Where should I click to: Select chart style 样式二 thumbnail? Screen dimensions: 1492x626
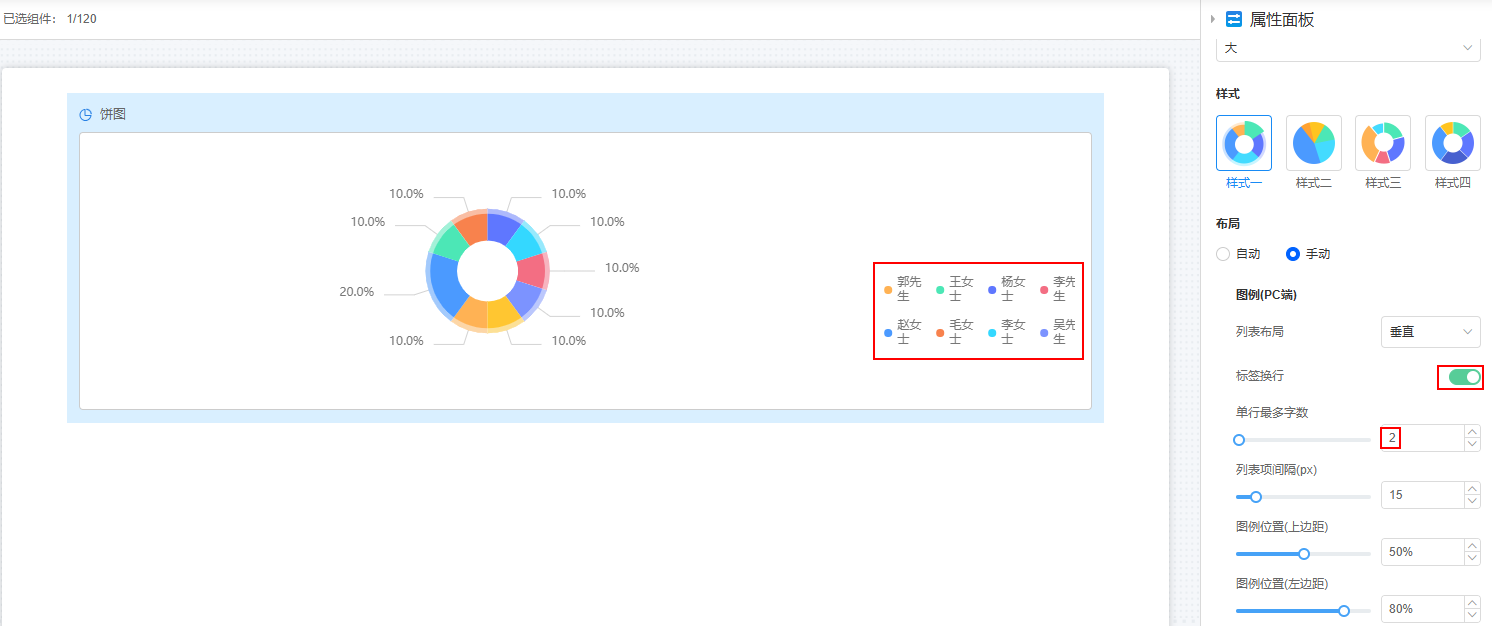pyautogui.click(x=1313, y=143)
